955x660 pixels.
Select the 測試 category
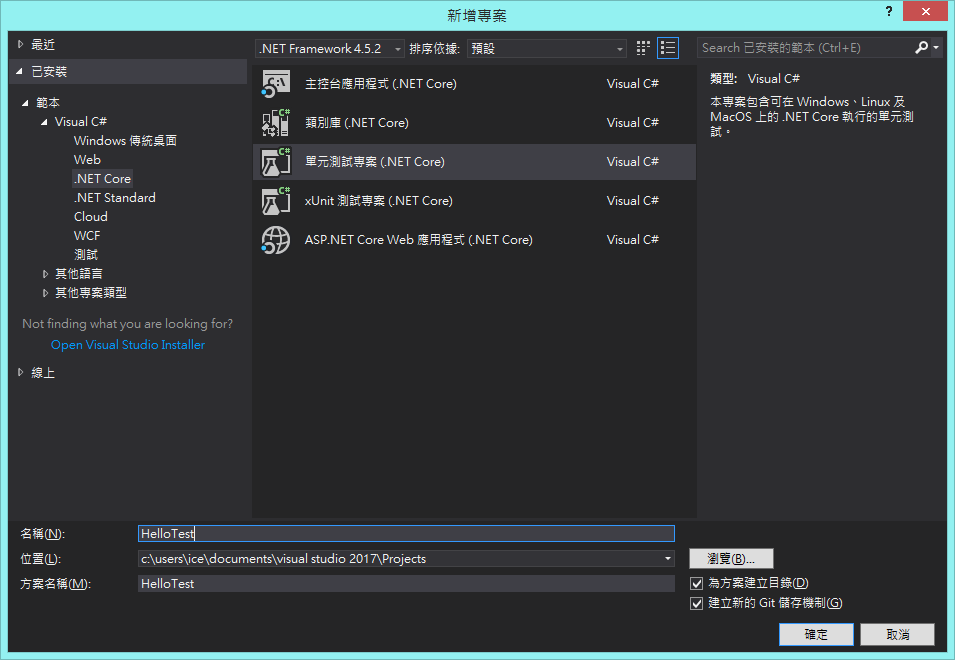pos(86,255)
